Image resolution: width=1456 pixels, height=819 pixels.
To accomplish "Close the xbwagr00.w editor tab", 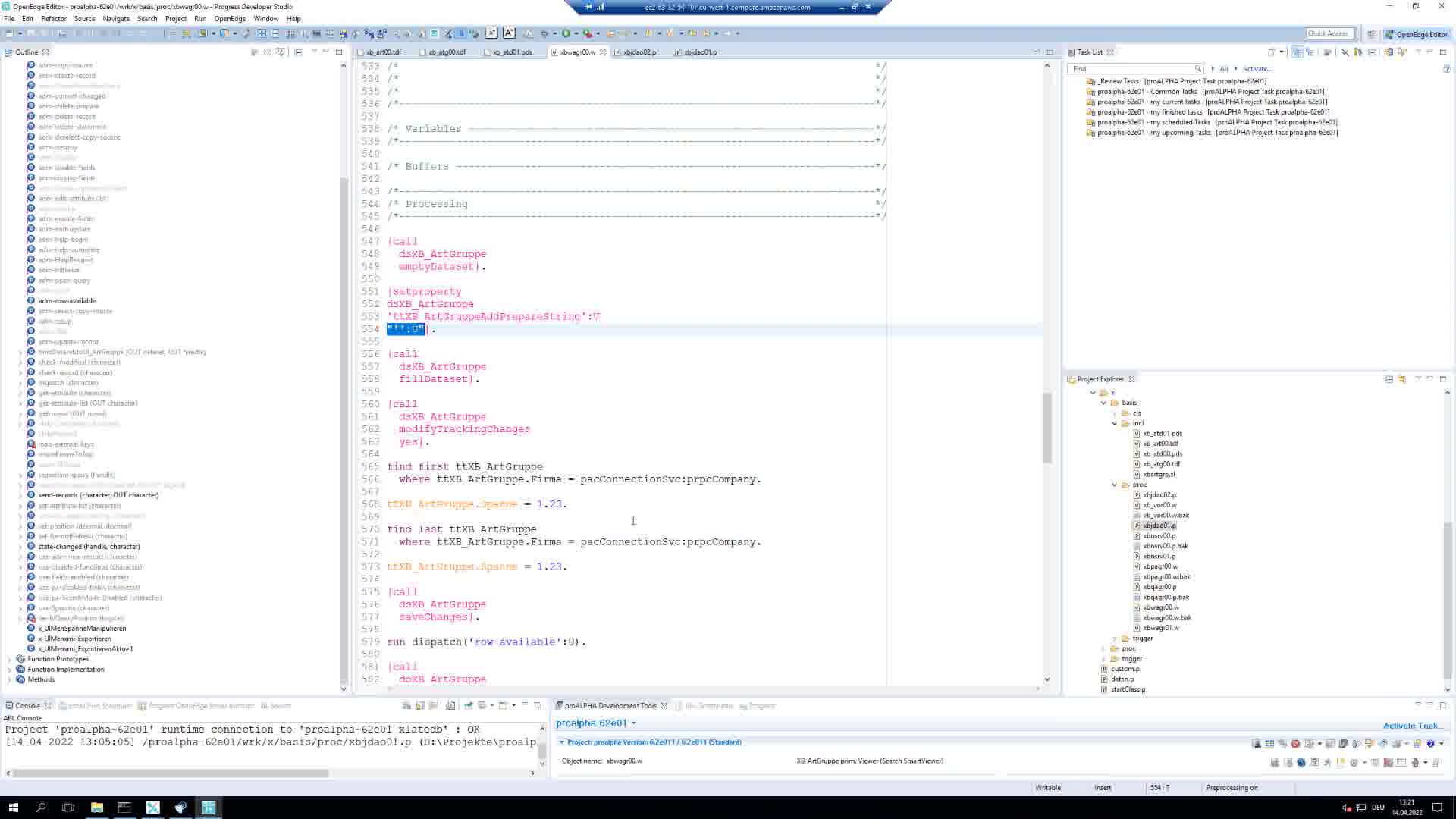I will (603, 52).
